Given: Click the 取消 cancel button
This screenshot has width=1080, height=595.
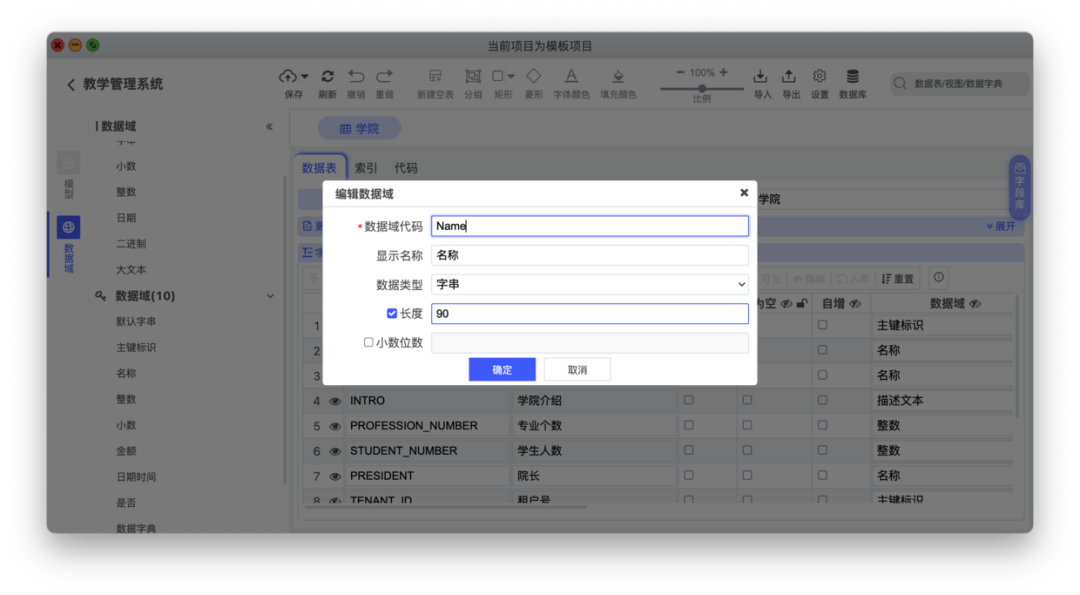Looking at the screenshot, I should (x=577, y=370).
